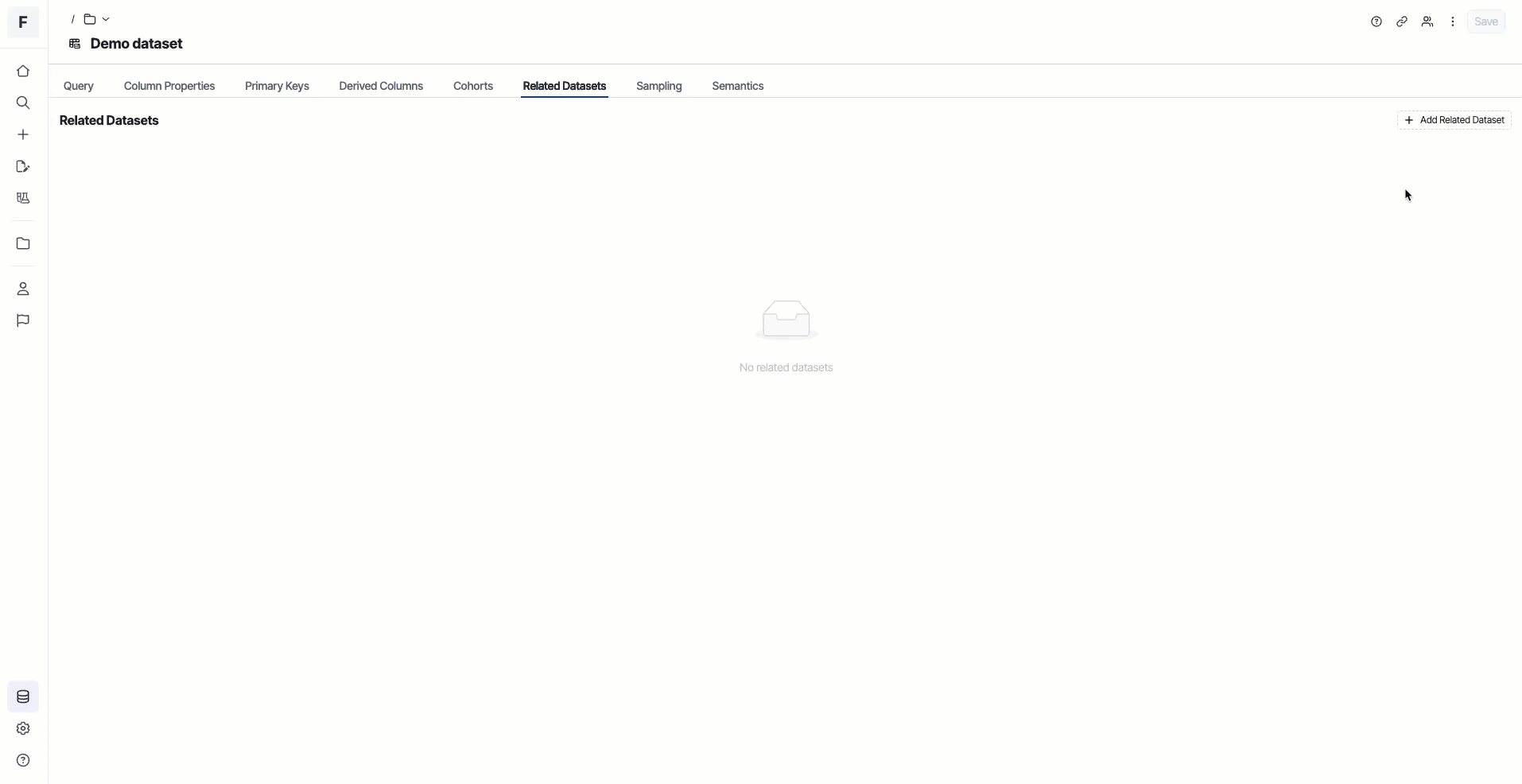Open settings gear in sidebar
1522x784 pixels.
(x=23, y=729)
